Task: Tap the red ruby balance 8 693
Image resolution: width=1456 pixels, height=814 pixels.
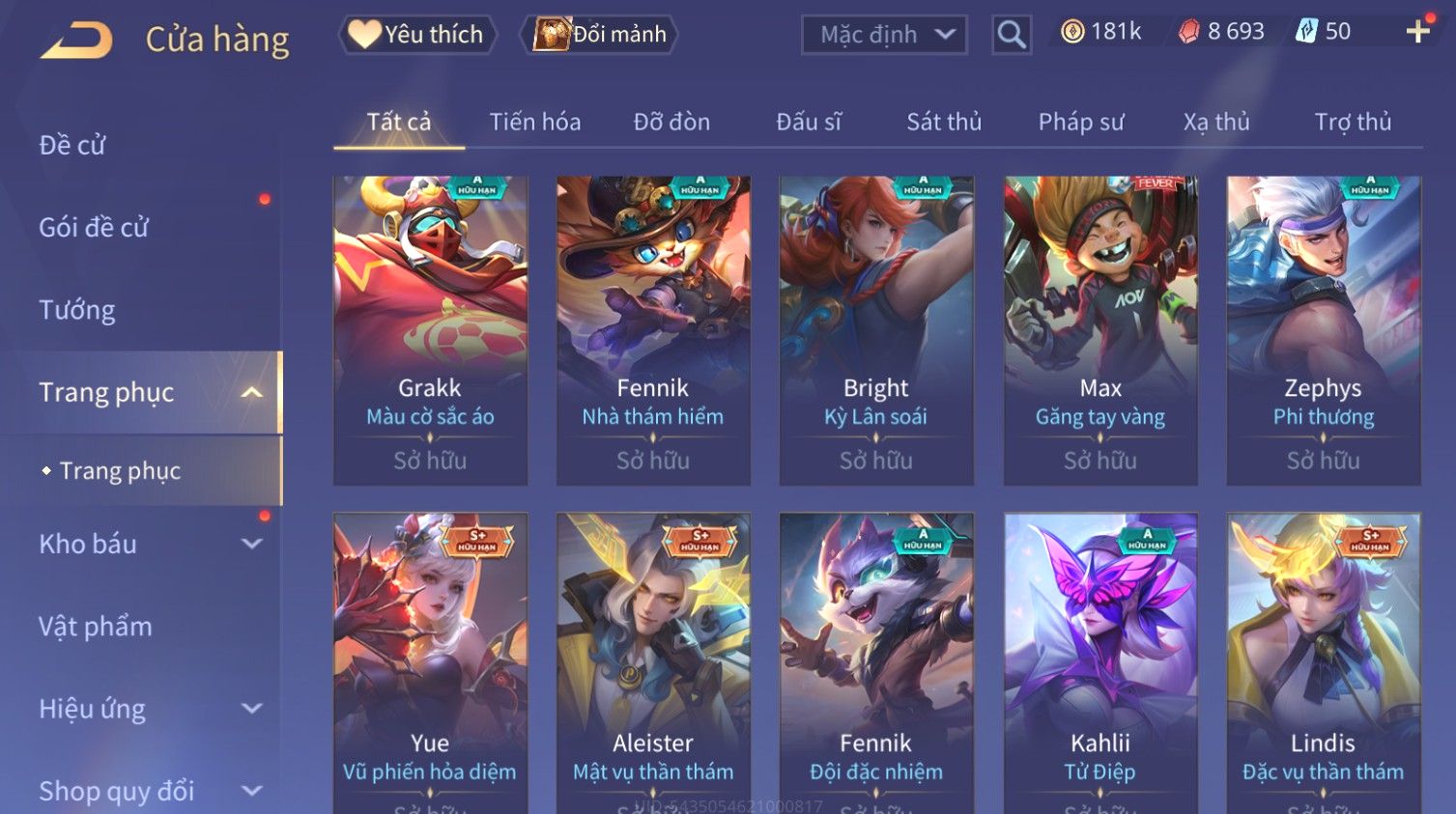Action: 1221,32
